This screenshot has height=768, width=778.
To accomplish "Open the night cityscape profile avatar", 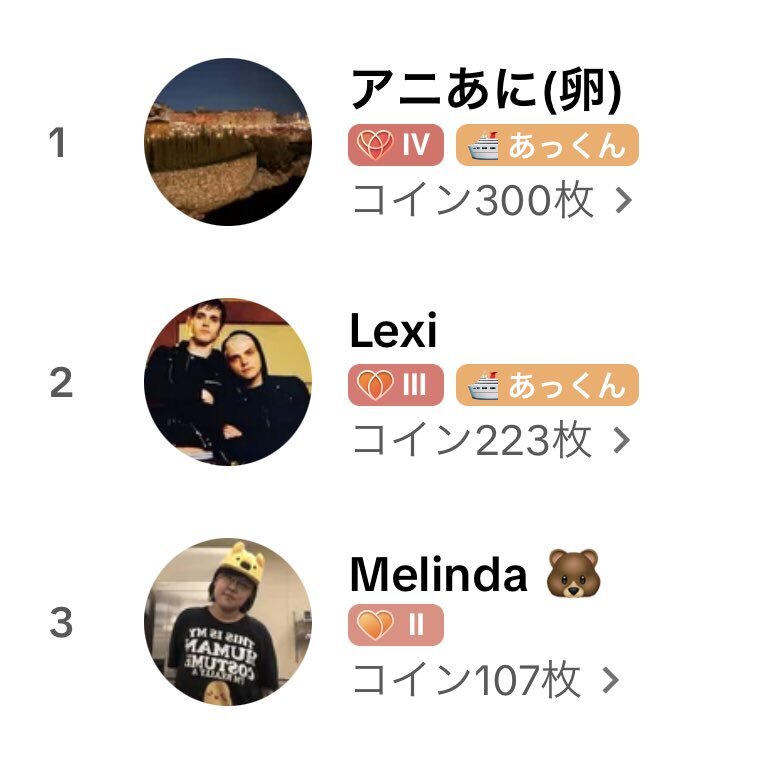I will coord(228,142).
